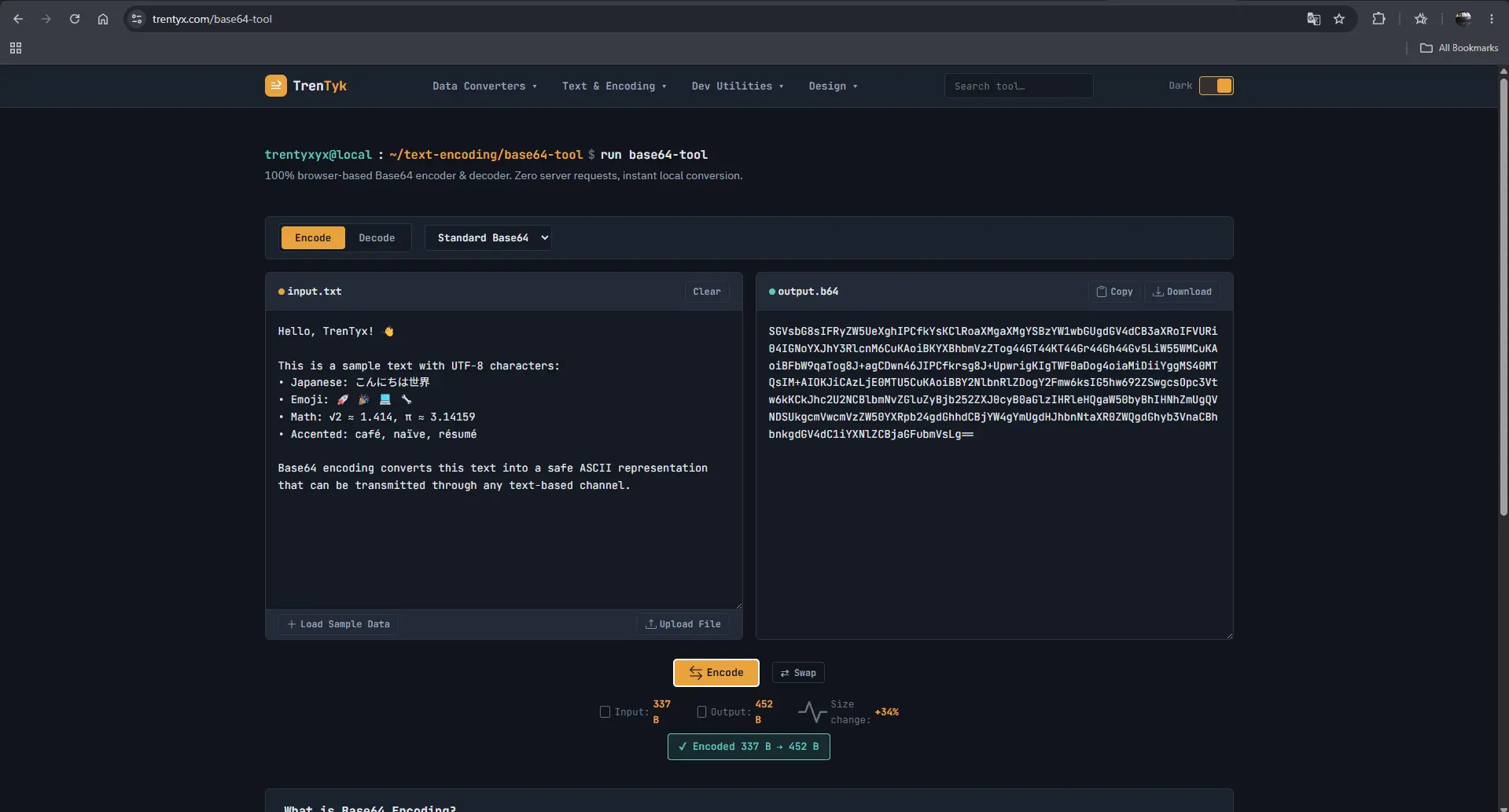Image resolution: width=1509 pixels, height=812 pixels.
Task: Click into the output.b64 text area
Action: coord(994,475)
